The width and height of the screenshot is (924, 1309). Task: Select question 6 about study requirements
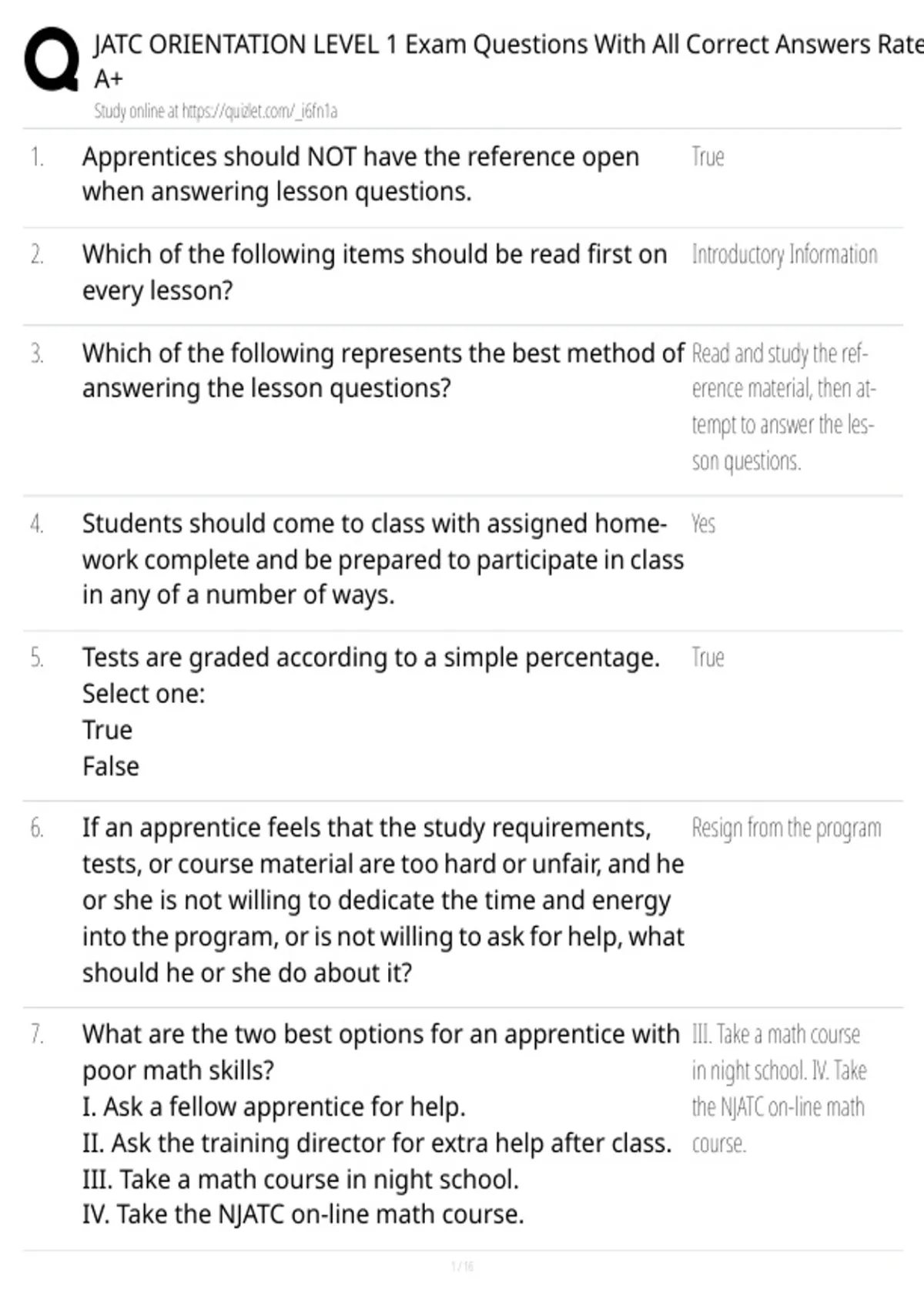383,900
